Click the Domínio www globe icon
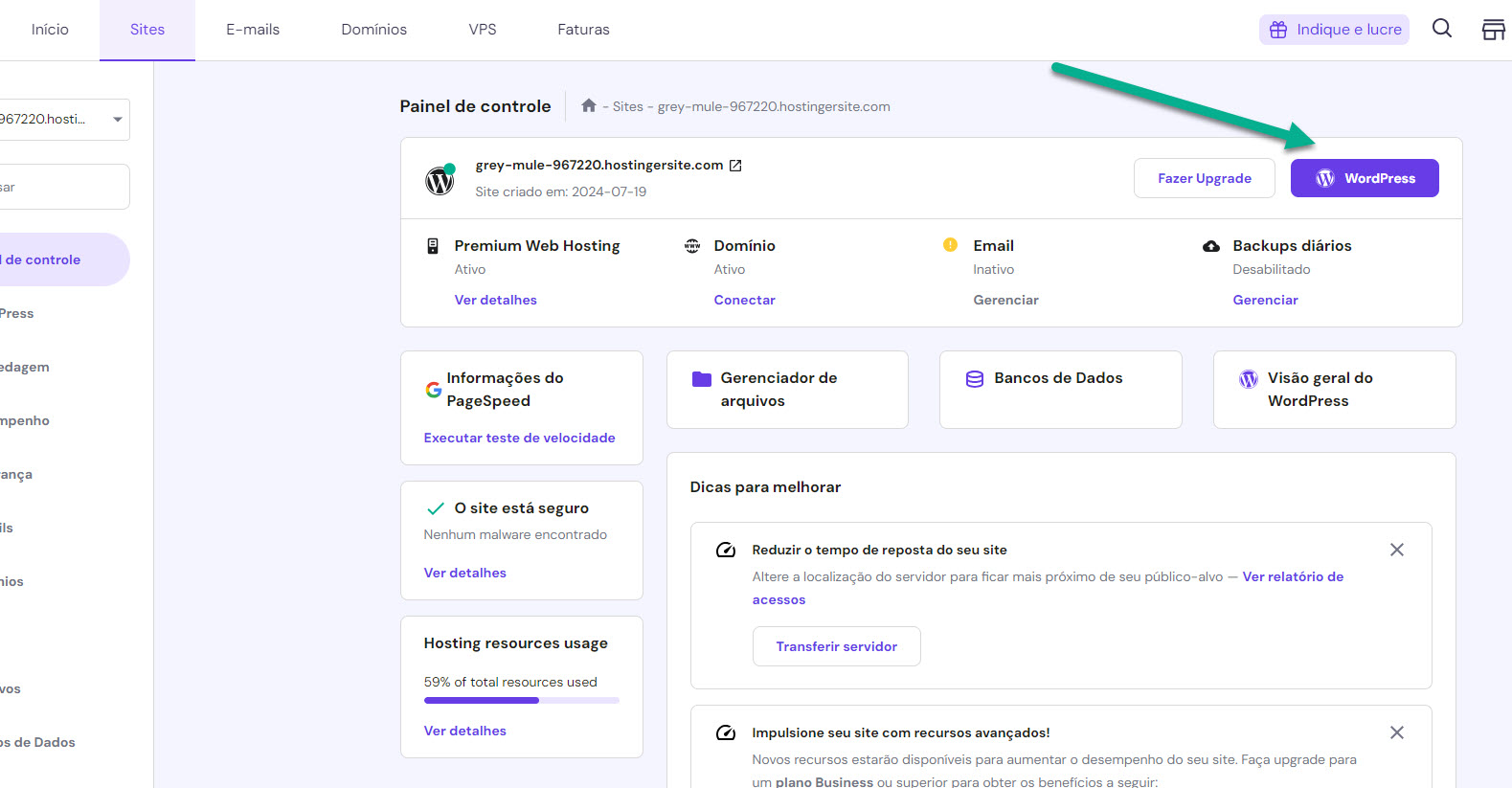Image resolution: width=1512 pixels, height=788 pixels. (692, 246)
